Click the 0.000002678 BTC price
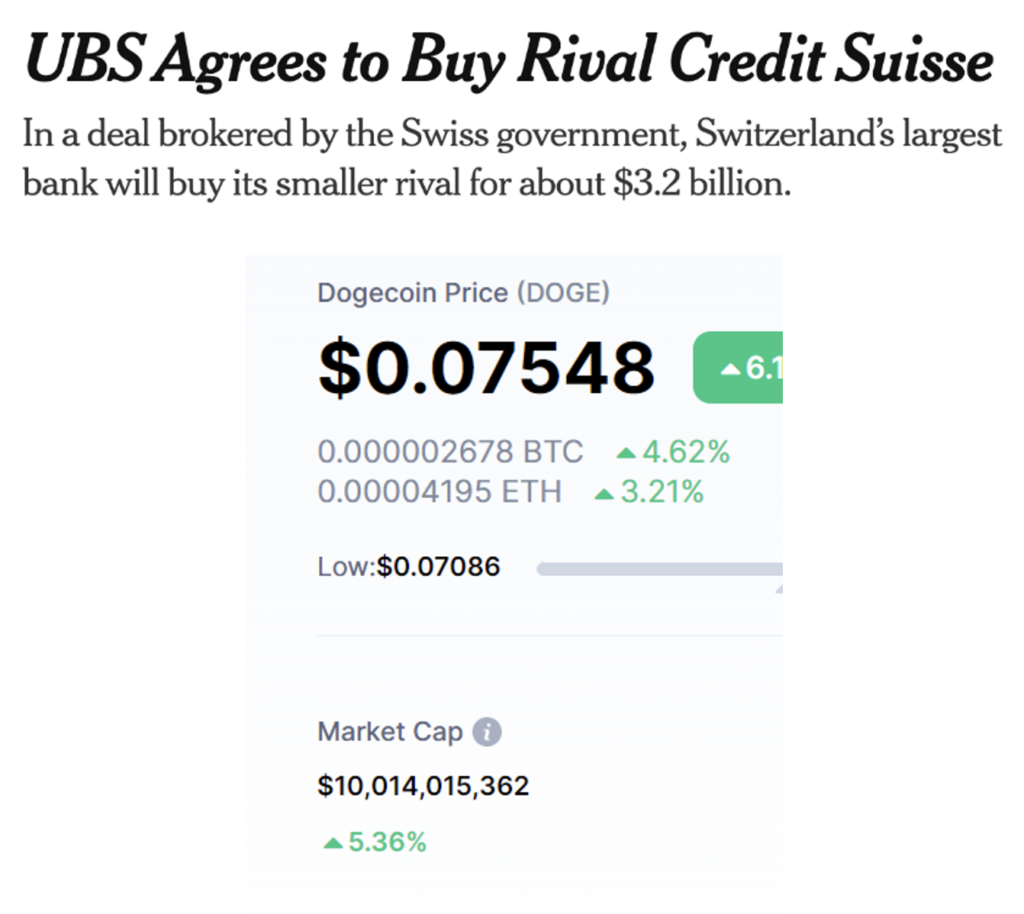 (x=451, y=452)
